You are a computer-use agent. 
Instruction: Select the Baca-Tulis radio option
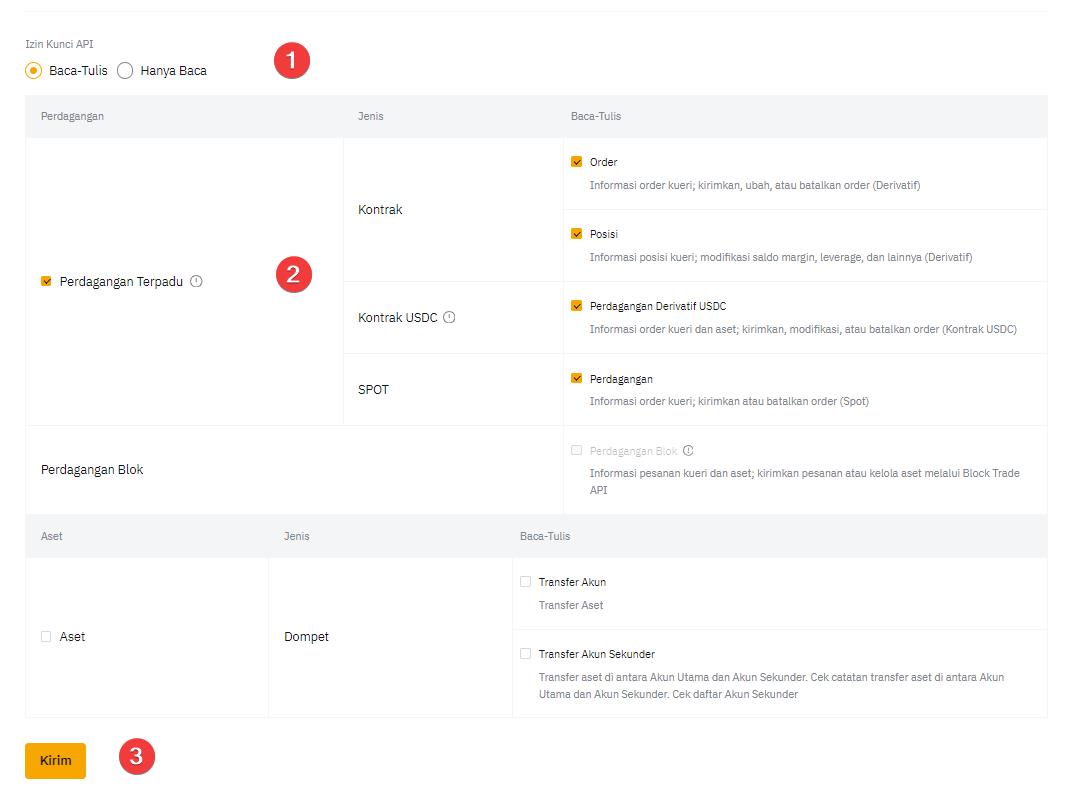pos(34,71)
